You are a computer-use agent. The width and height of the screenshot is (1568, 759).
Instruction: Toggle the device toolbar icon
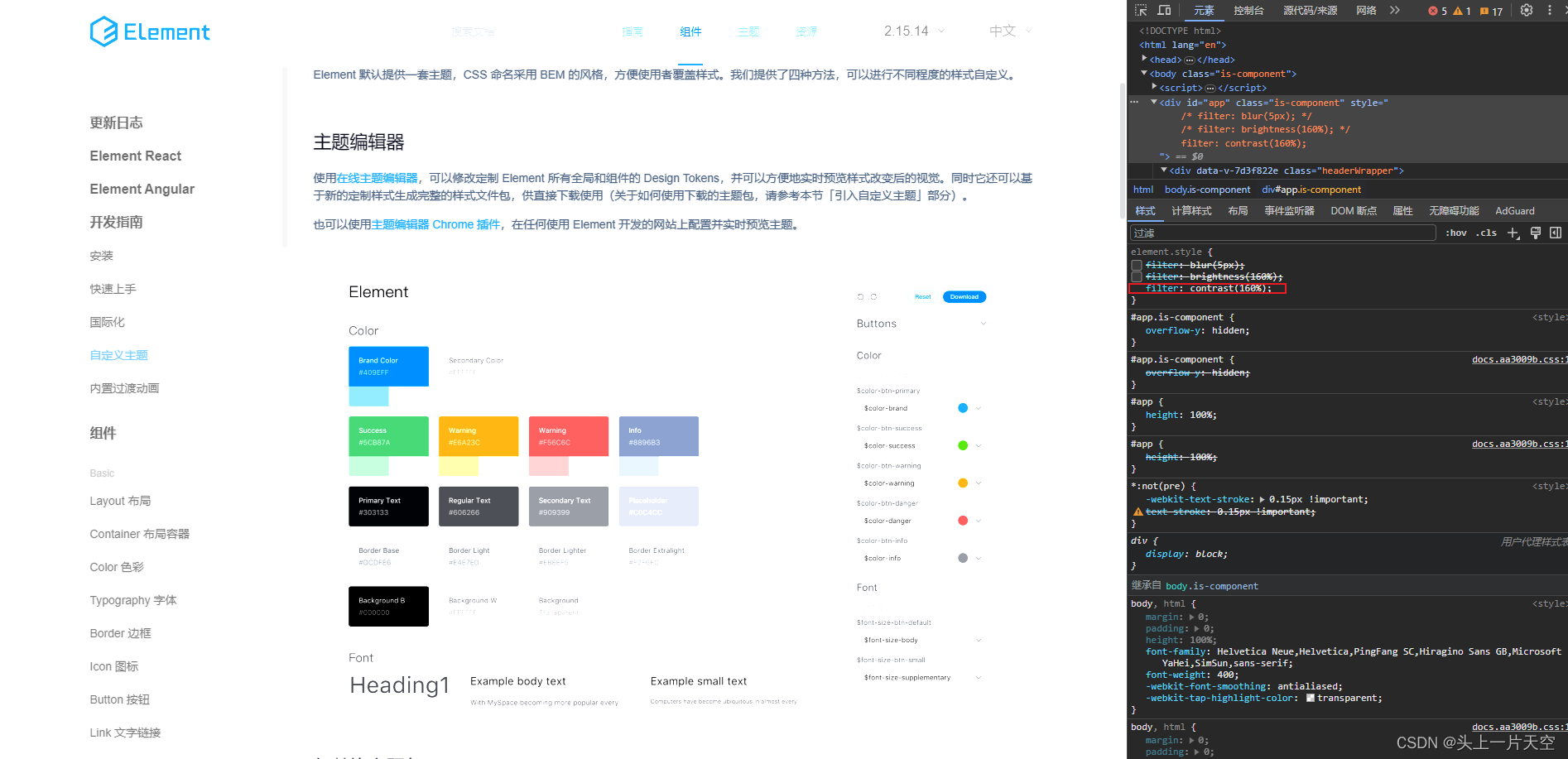[x=1162, y=10]
